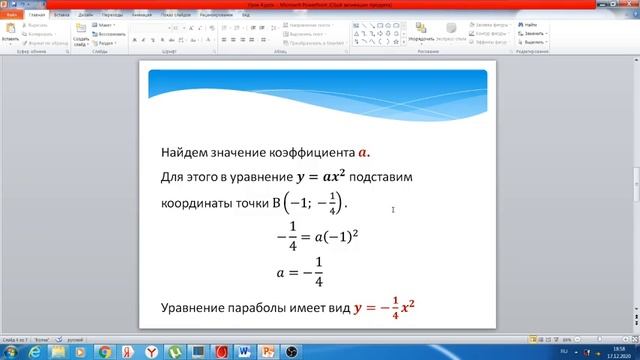Image resolution: width=640 pixels, height=360 pixels.
Task: Click the Вставить (Paste) clipboard icon
Action: click(x=10, y=29)
